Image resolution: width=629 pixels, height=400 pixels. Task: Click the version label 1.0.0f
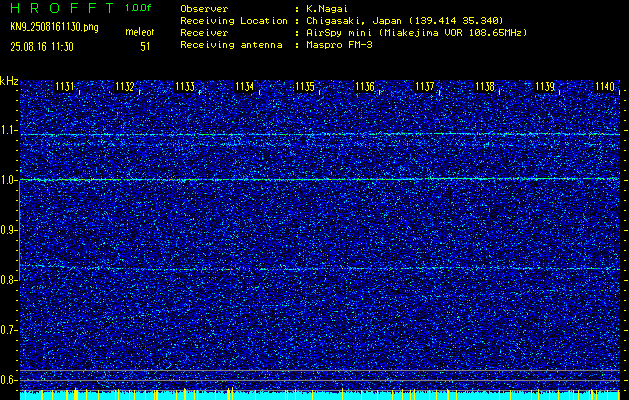(138, 8)
